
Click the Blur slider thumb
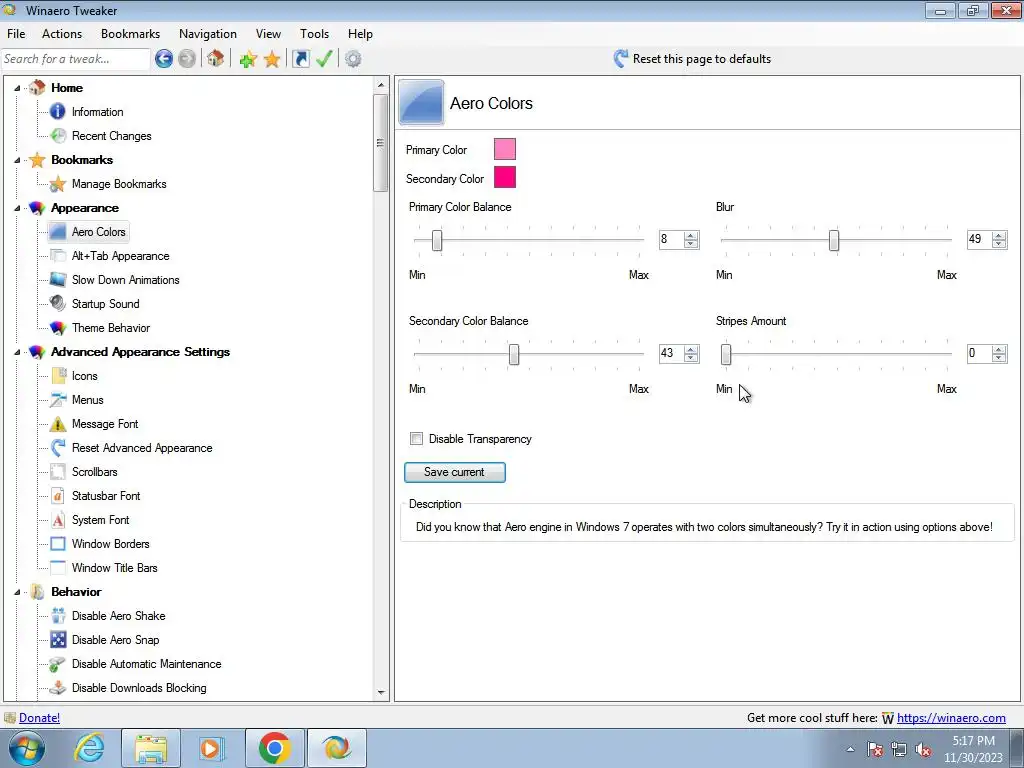coord(834,240)
